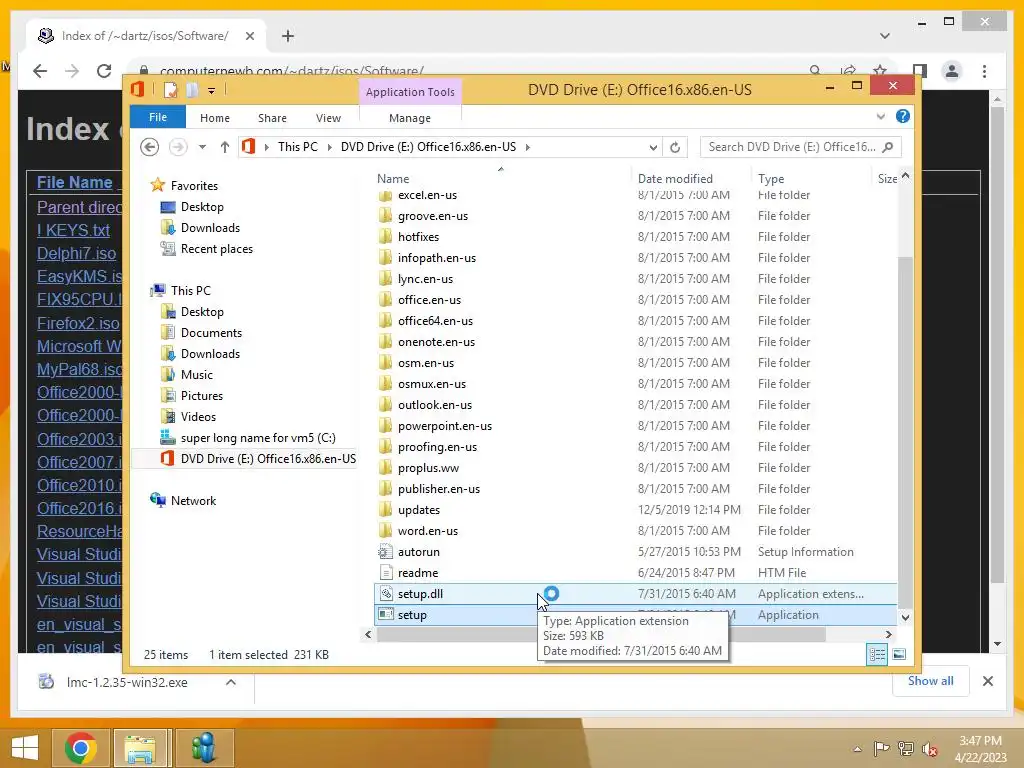Click the search magnifier icon in Explorer
Viewport: 1024px width, 768px height.
tap(888, 147)
